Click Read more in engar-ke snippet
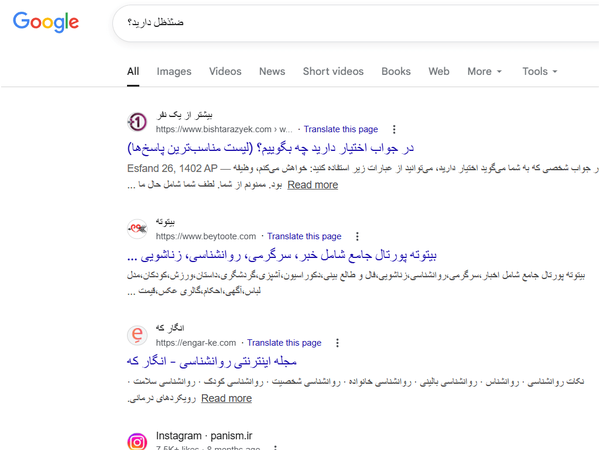Screen dimensions: 600x451 [227, 398]
